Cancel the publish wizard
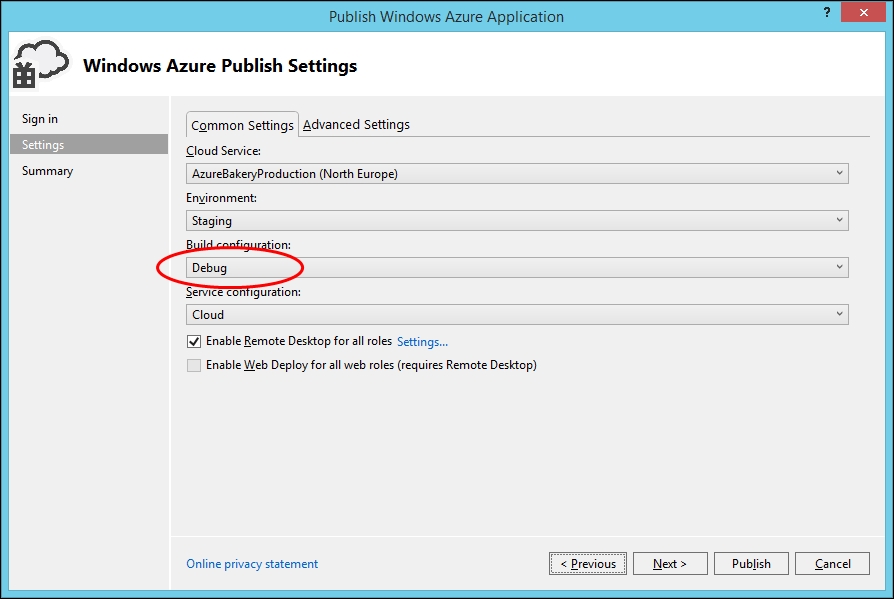This screenshot has width=894, height=599. coord(832,564)
